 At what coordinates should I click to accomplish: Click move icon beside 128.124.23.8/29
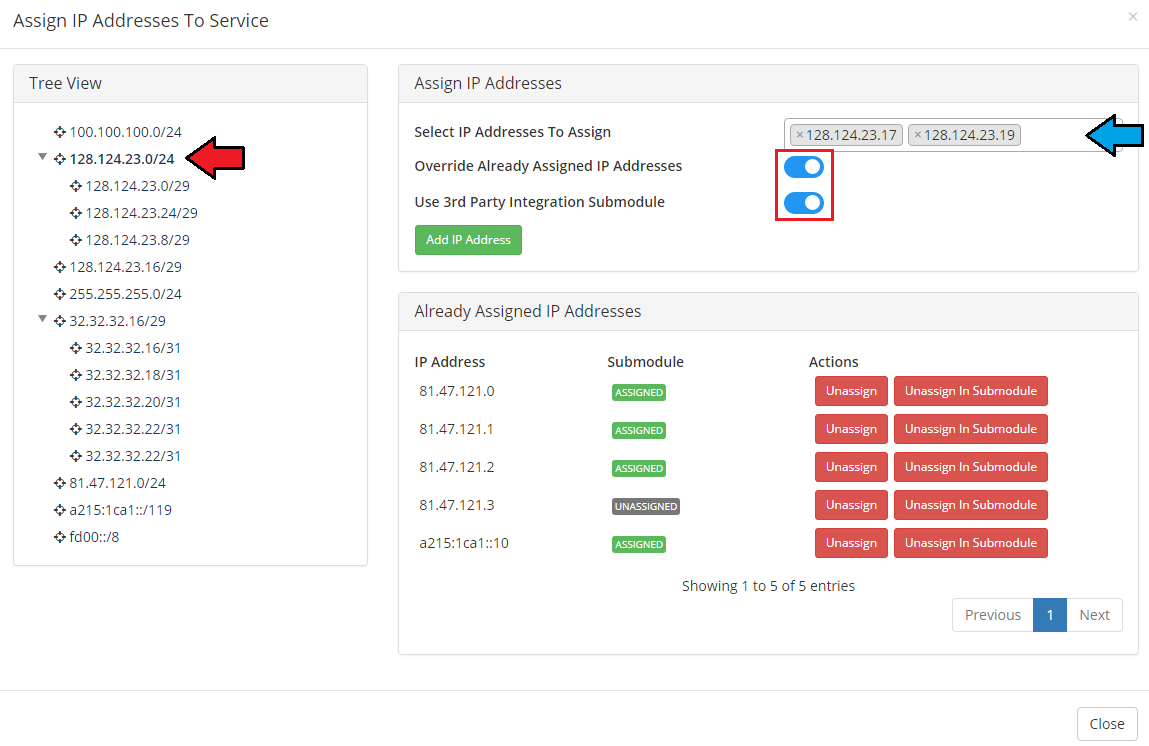[75, 240]
